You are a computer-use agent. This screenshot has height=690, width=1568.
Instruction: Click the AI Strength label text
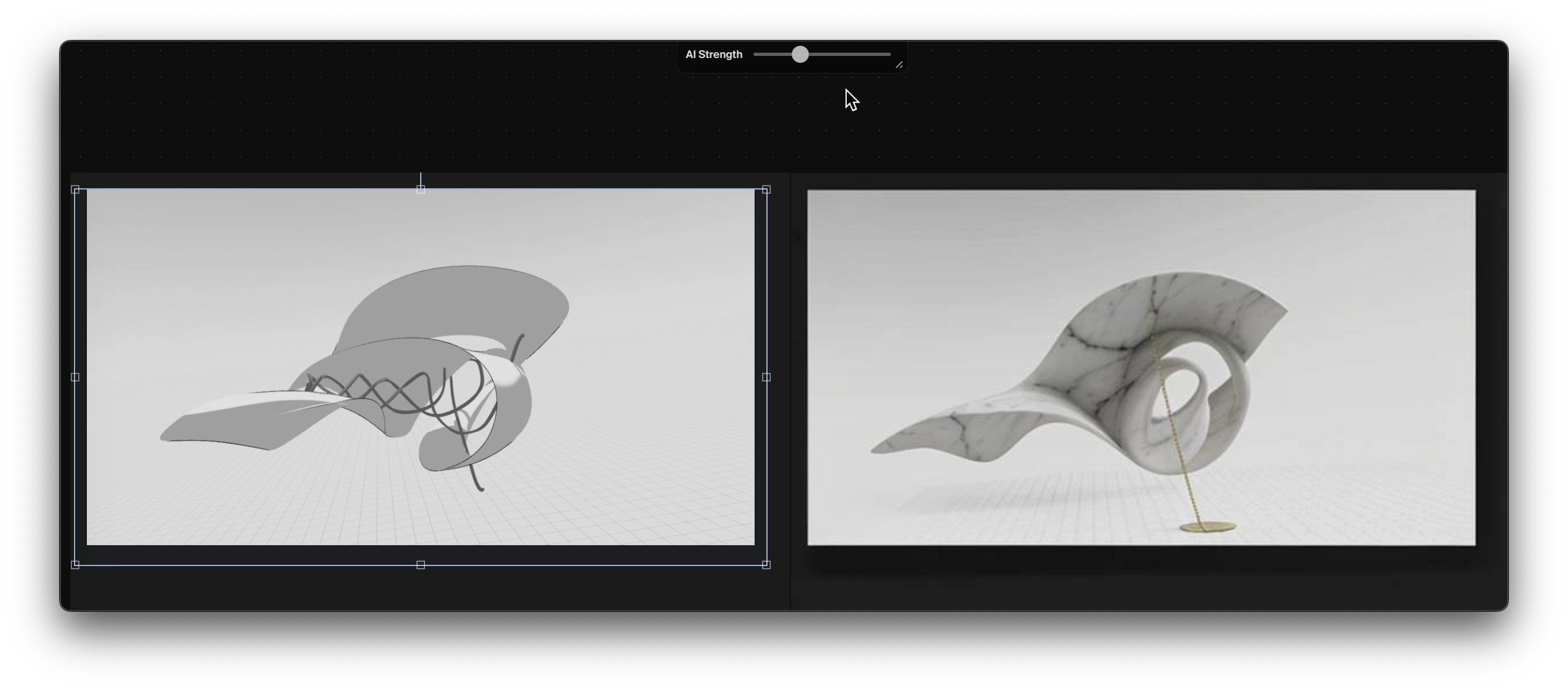pyautogui.click(x=713, y=55)
